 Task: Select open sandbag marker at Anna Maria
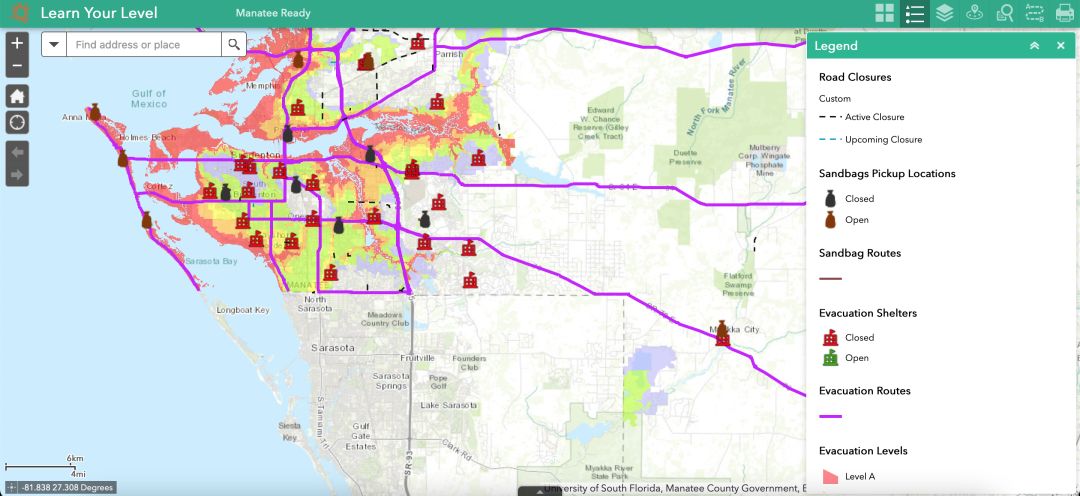pos(95,112)
